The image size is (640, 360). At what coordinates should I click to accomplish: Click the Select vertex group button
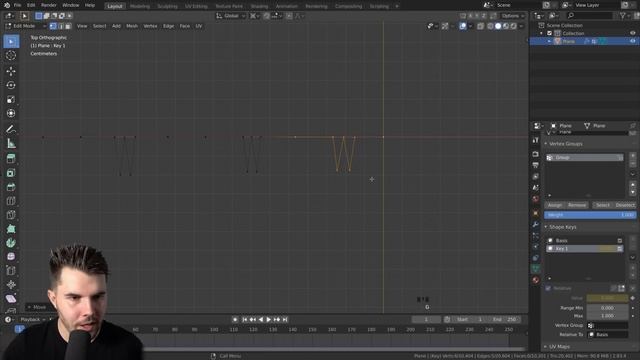602,205
